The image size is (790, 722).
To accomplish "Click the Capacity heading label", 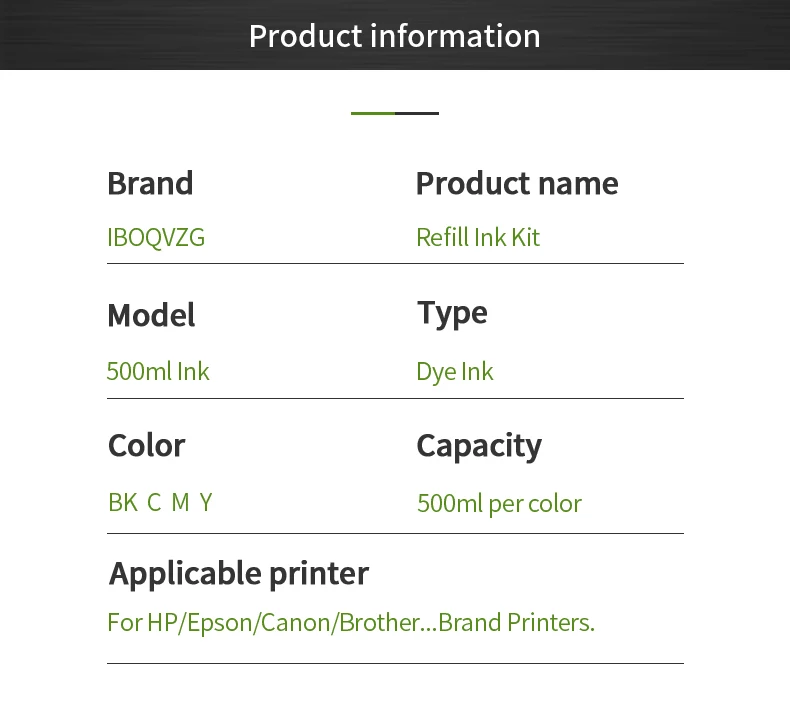I will pos(478,446).
